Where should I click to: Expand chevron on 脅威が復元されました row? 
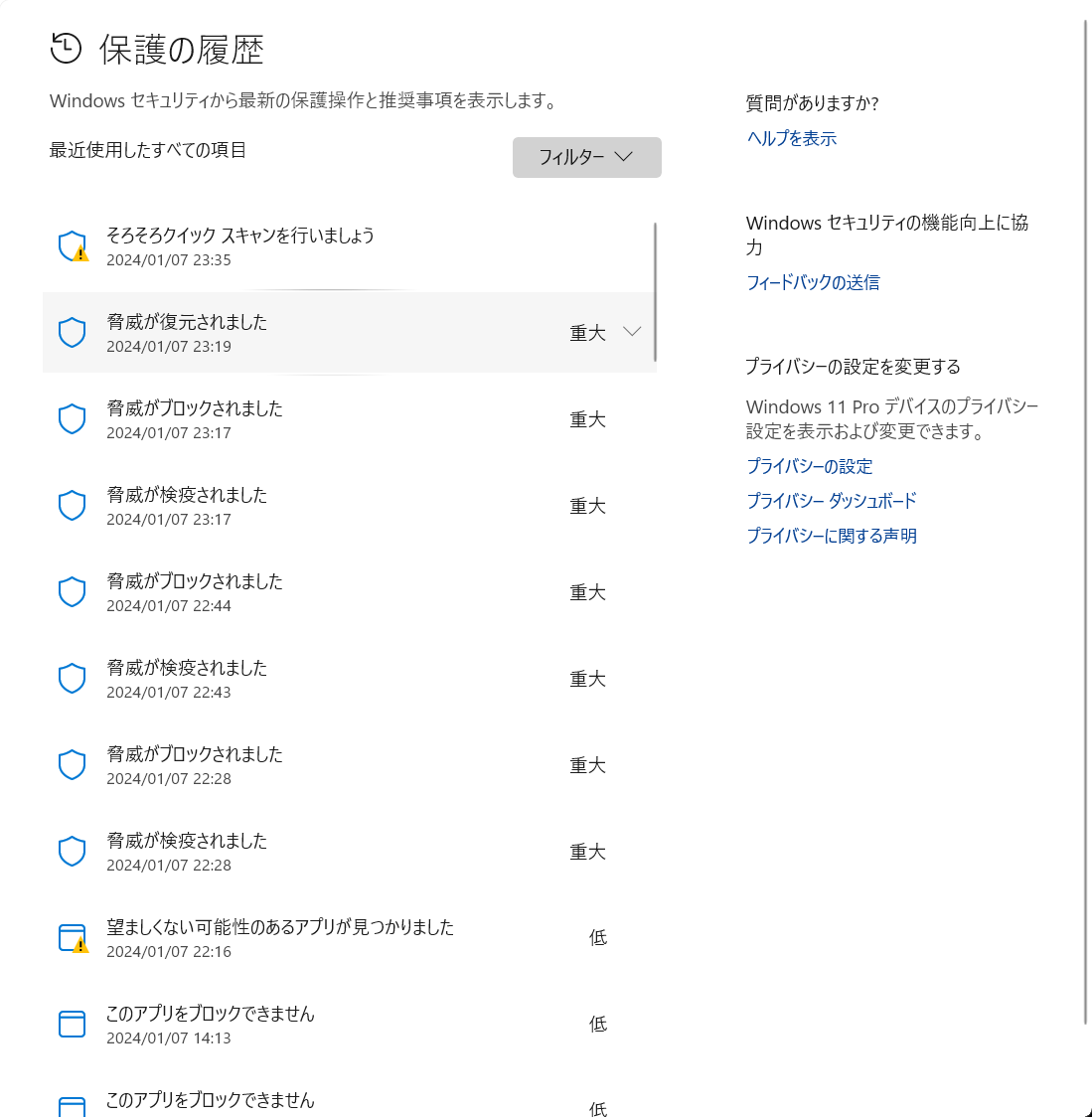click(x=632, y=332)
